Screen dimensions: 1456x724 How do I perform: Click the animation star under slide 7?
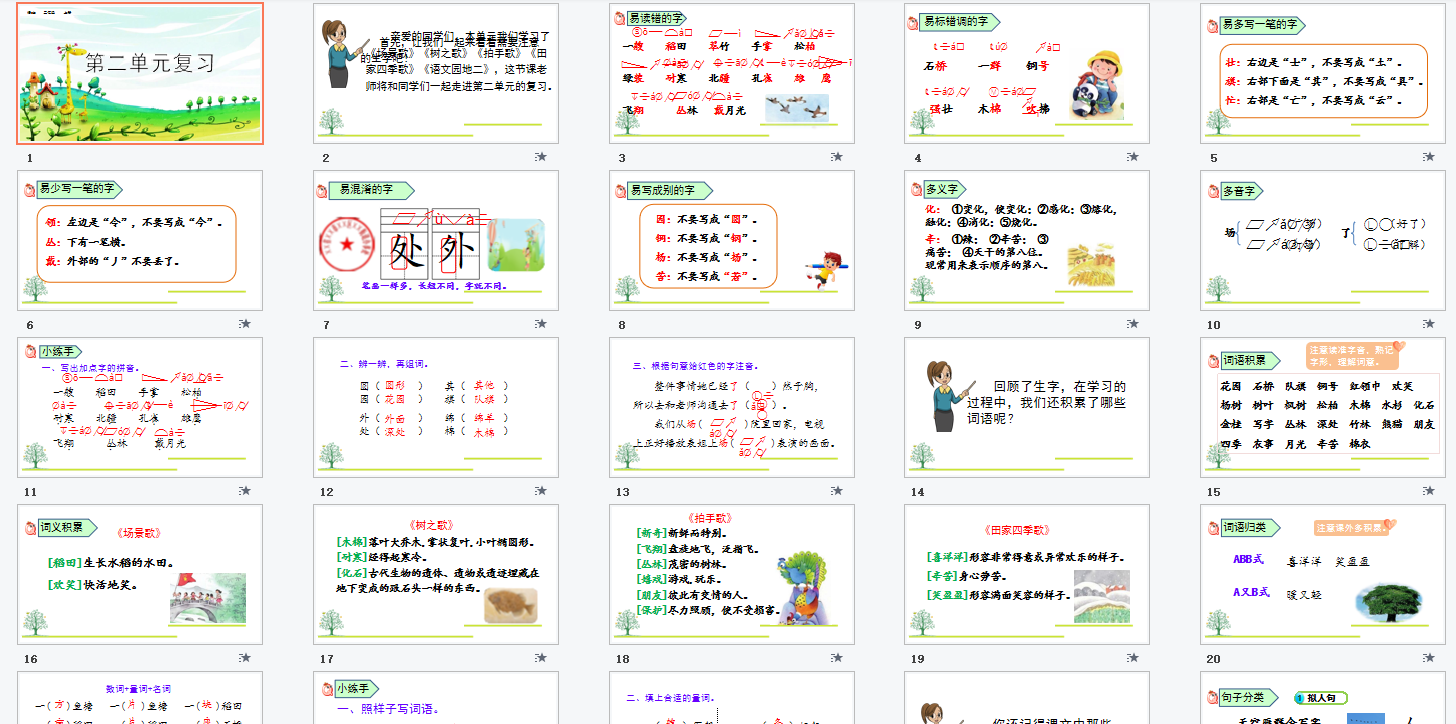[x=541, y=324]
